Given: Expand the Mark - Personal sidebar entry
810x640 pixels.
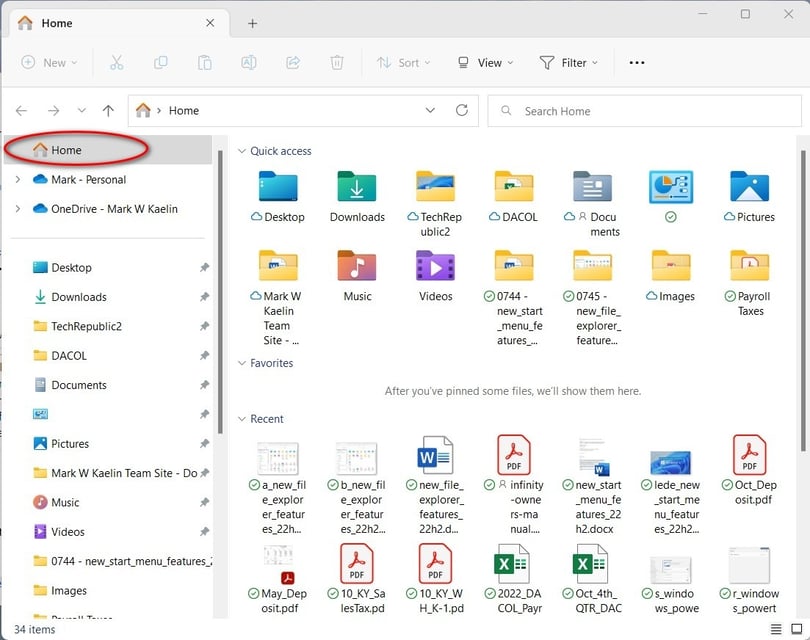Looking at the screenshot, I should [20, 180].
